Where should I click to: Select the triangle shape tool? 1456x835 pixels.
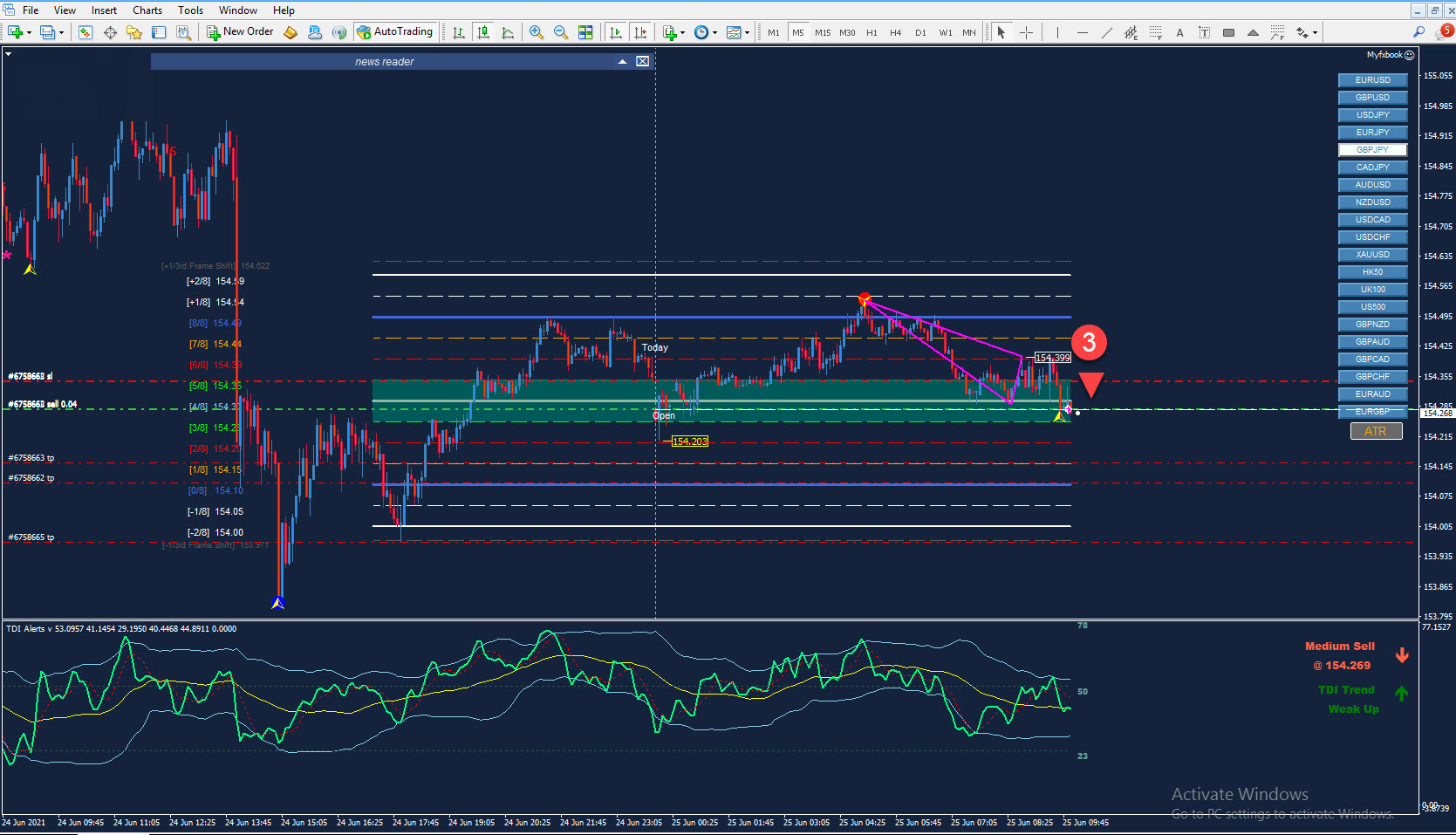[x=1254, y=32]
